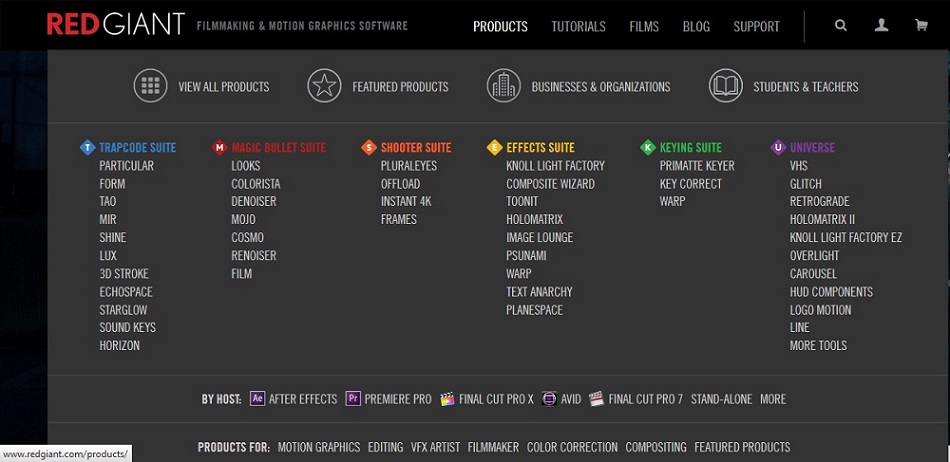Click the Students & Teachers book icon
This screenshot has width=950, height=462.
point(726,86)
